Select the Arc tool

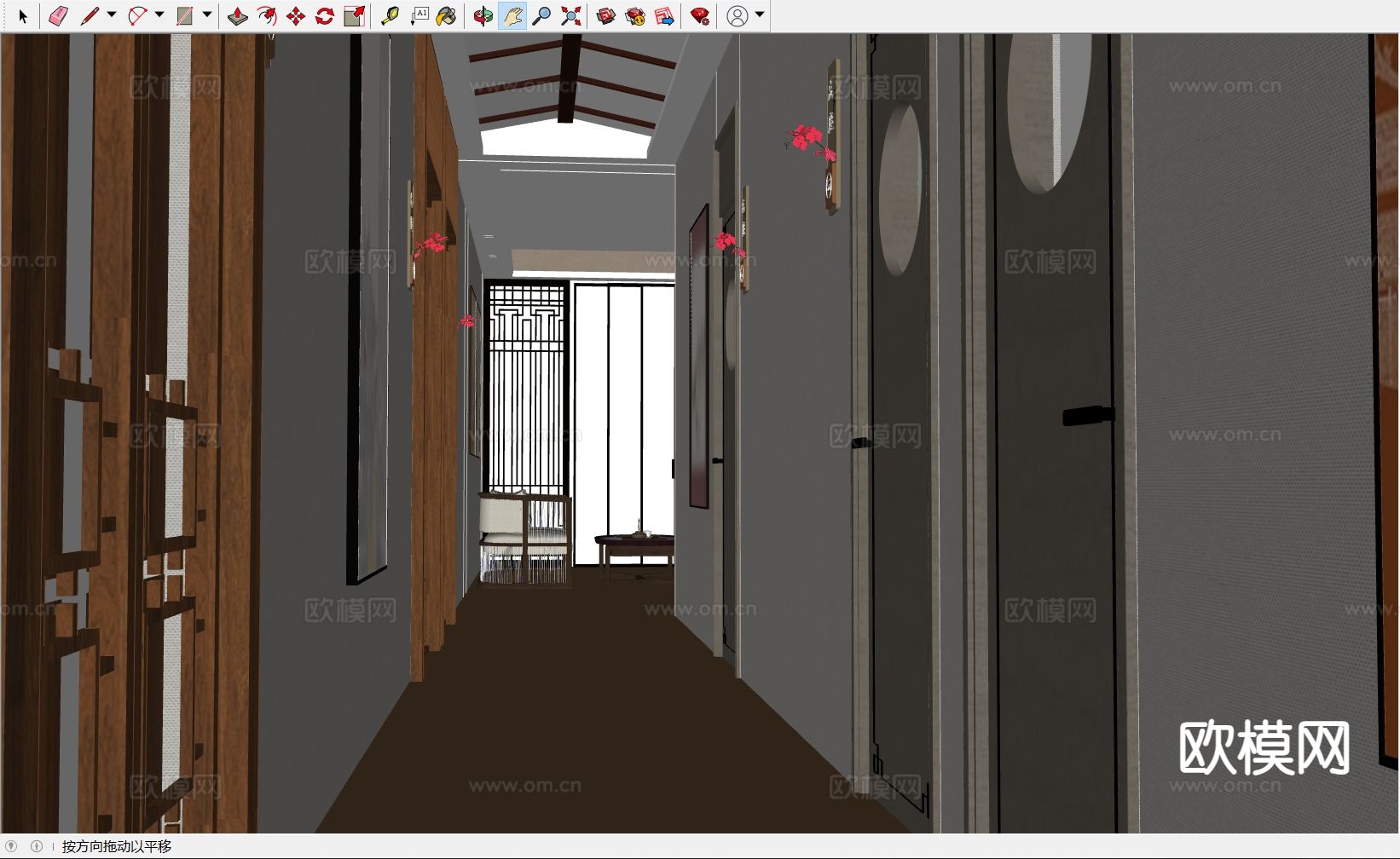[137, 16]
